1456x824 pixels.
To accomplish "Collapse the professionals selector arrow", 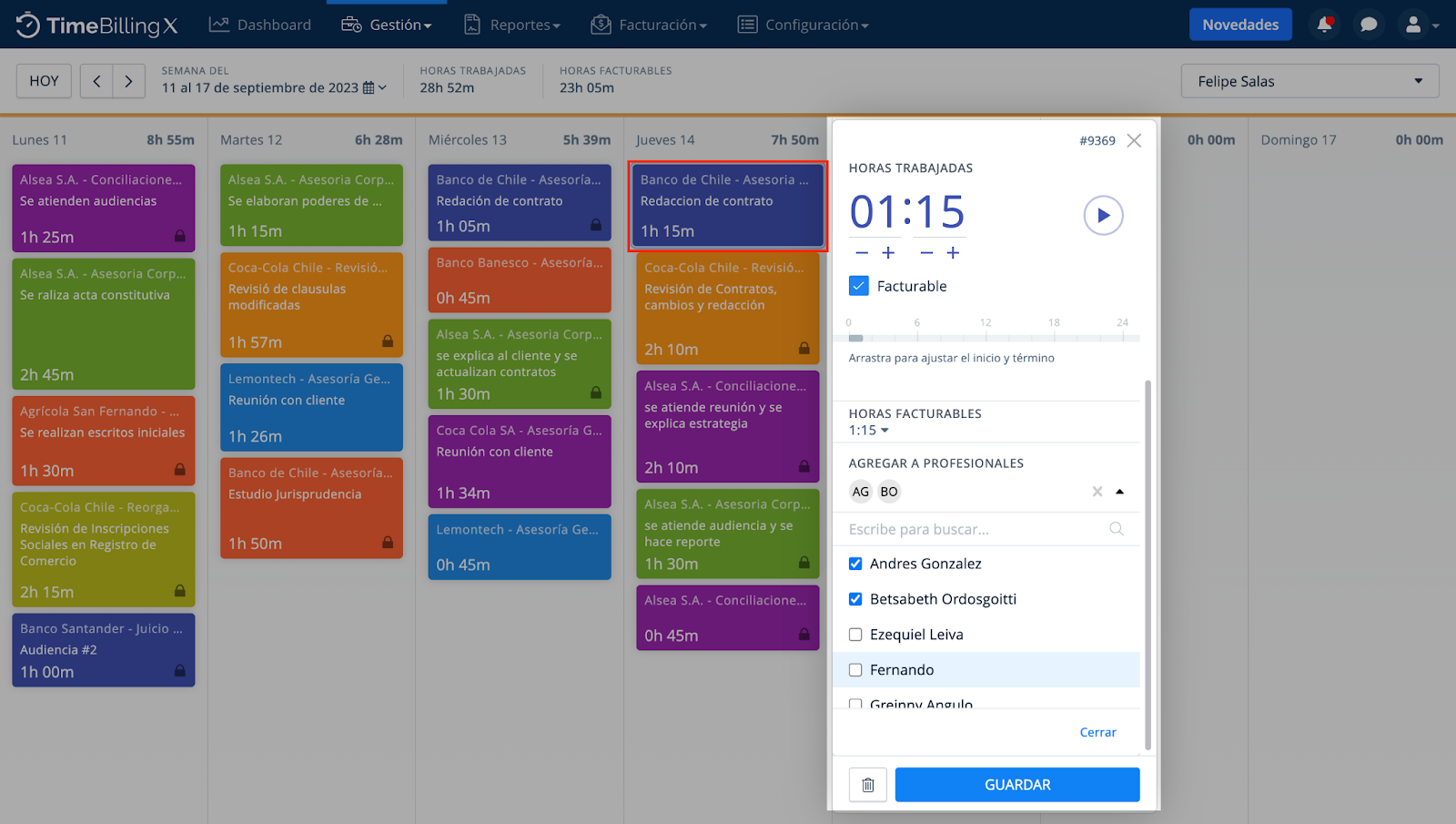I will 1120,492.
